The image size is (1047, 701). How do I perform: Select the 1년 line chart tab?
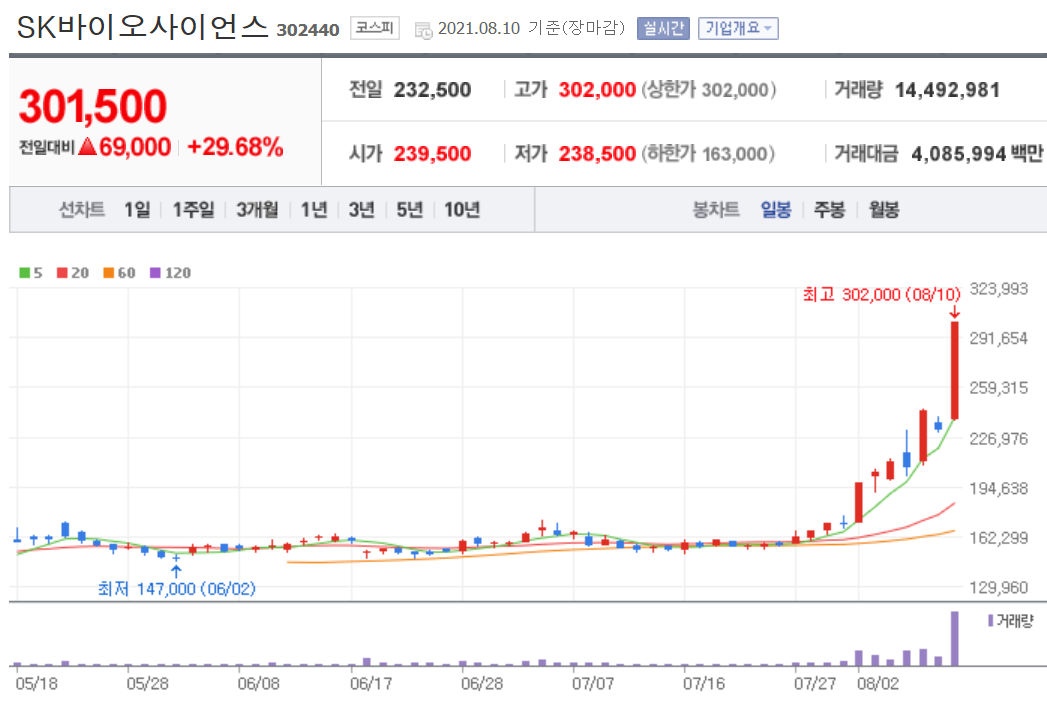tap(314, 210)
